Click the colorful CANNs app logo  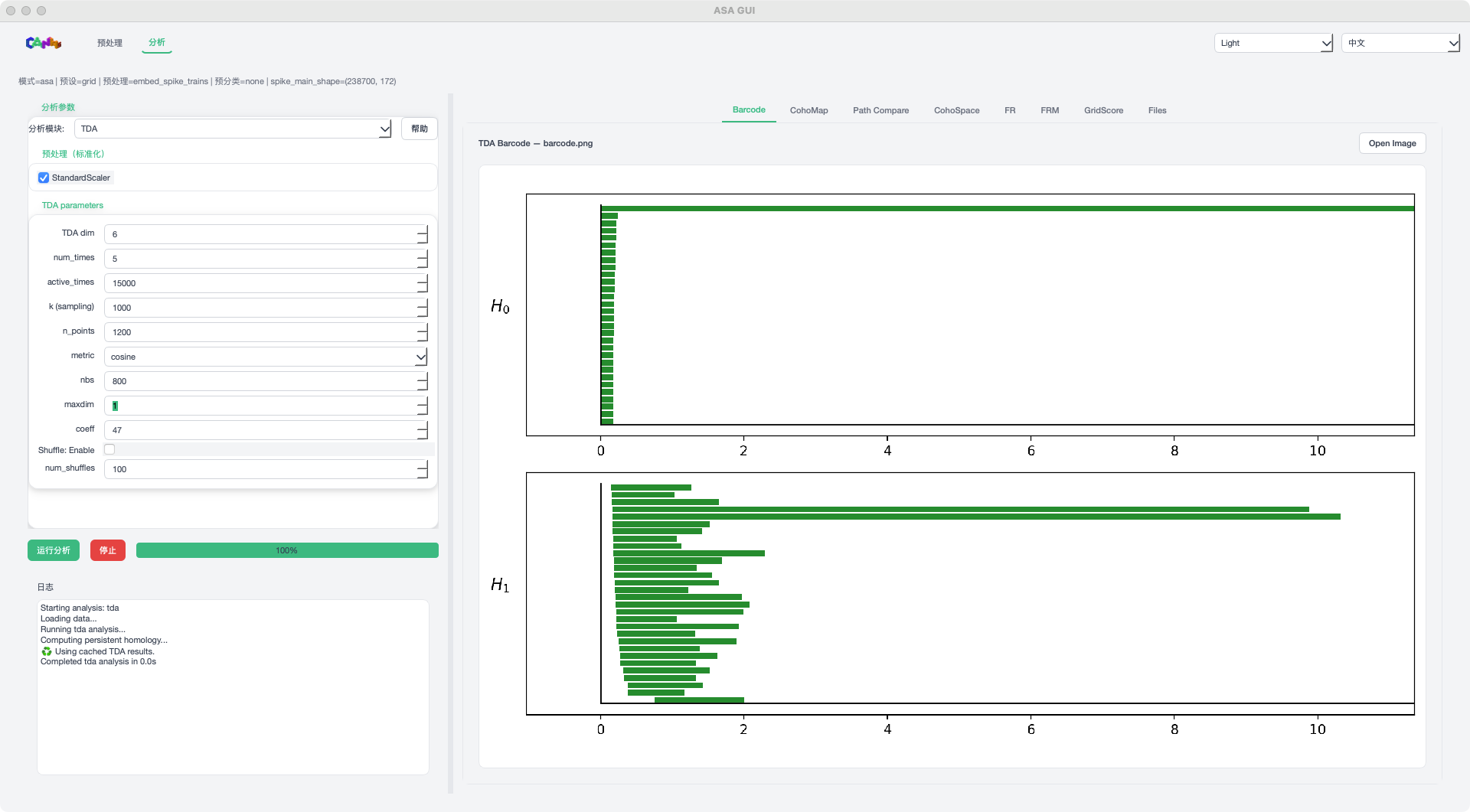click(x=43, y=43)
